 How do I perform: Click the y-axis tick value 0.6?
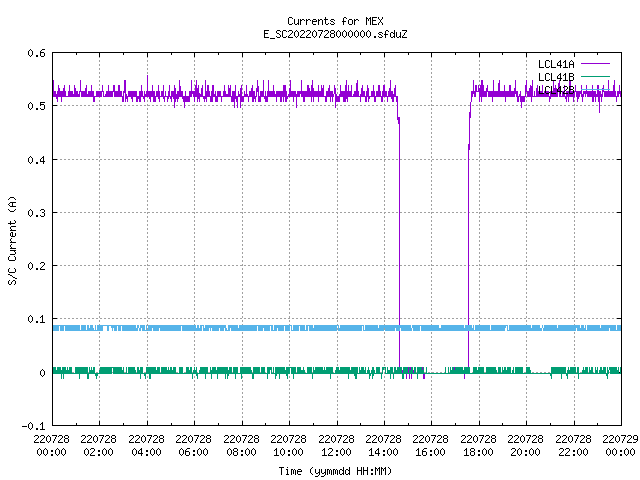coord(36,53)
